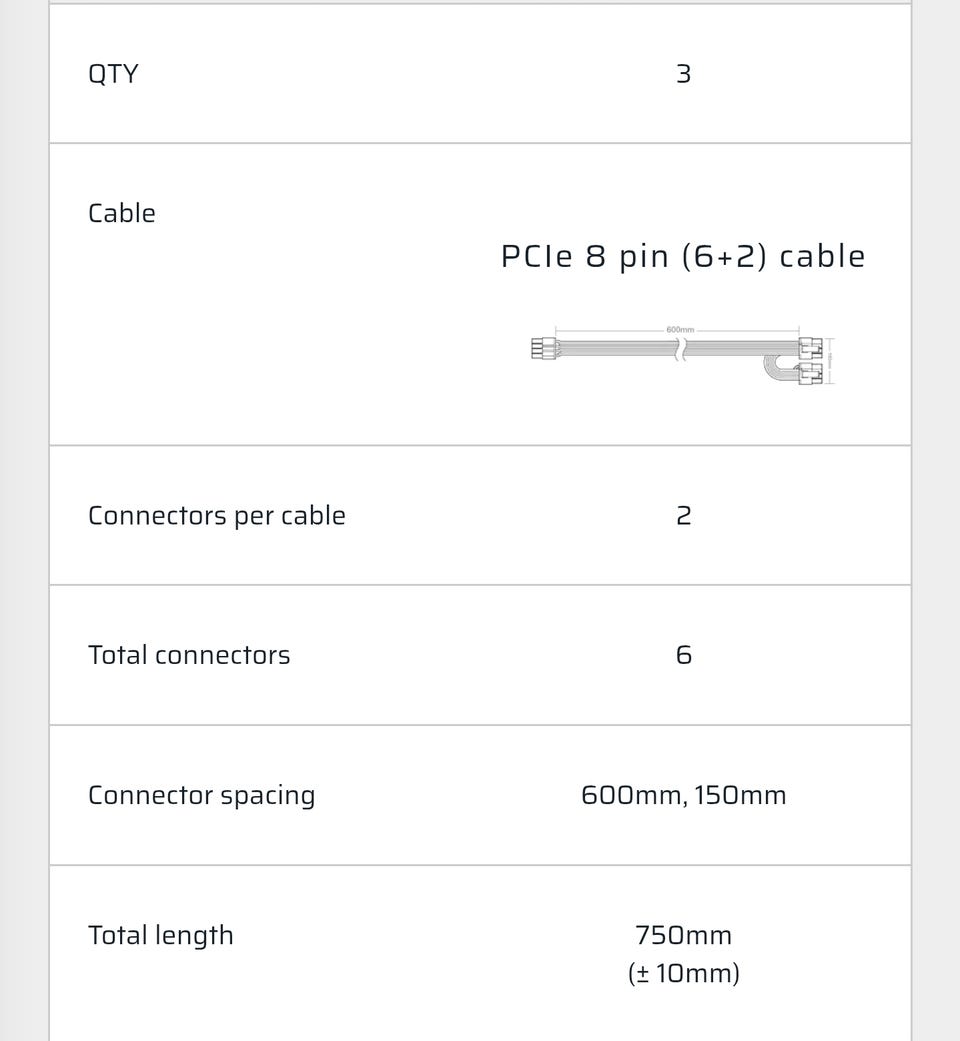960x1041 pixels.
Task: Click the break mark in the cable drawing
Action: (x=680, y=350)
